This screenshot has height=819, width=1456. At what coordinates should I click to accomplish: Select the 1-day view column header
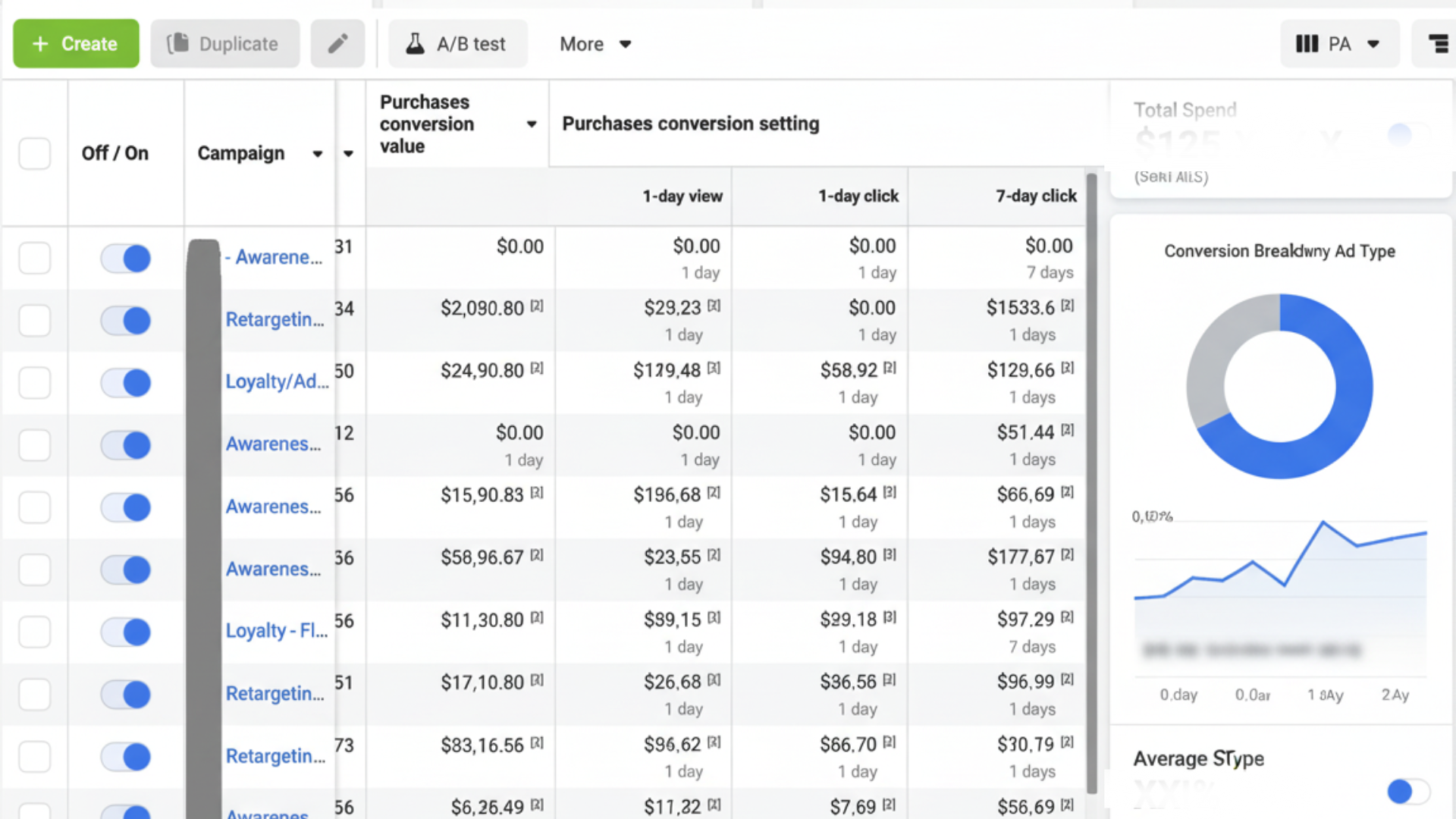682,196
